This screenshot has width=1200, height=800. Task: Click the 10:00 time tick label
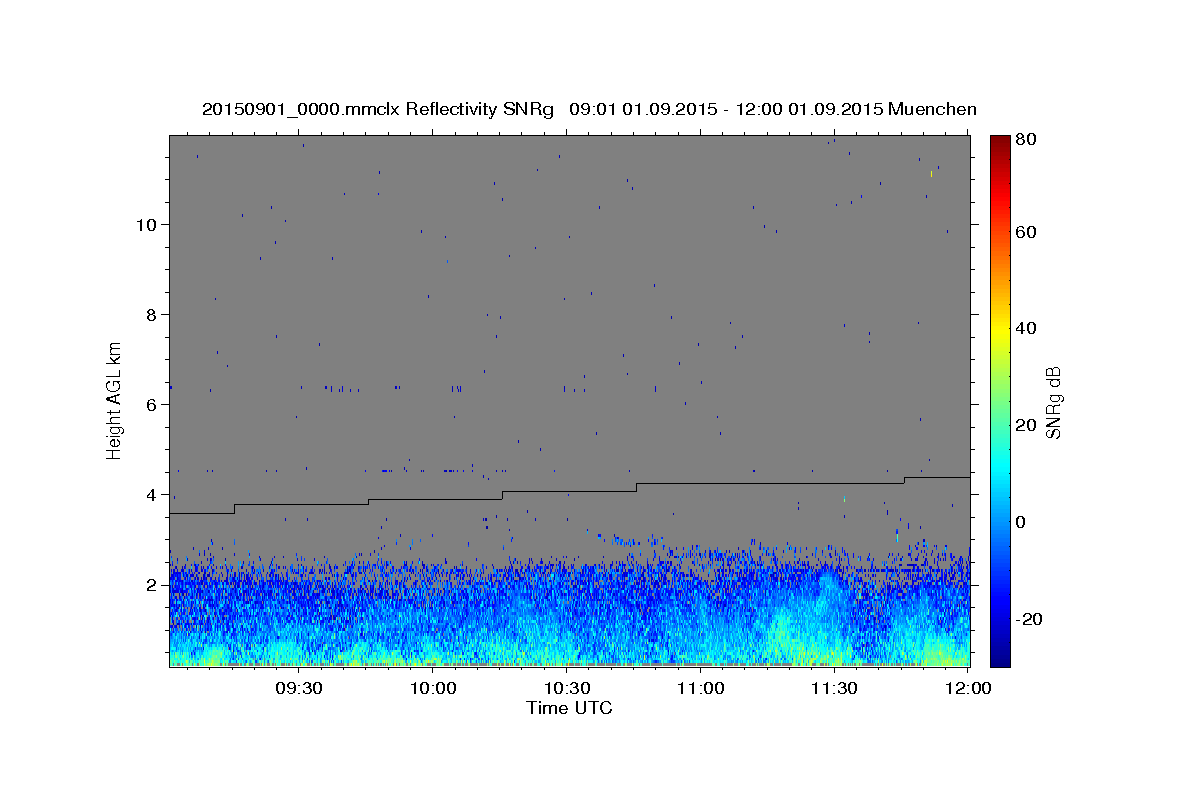(433, 689)
